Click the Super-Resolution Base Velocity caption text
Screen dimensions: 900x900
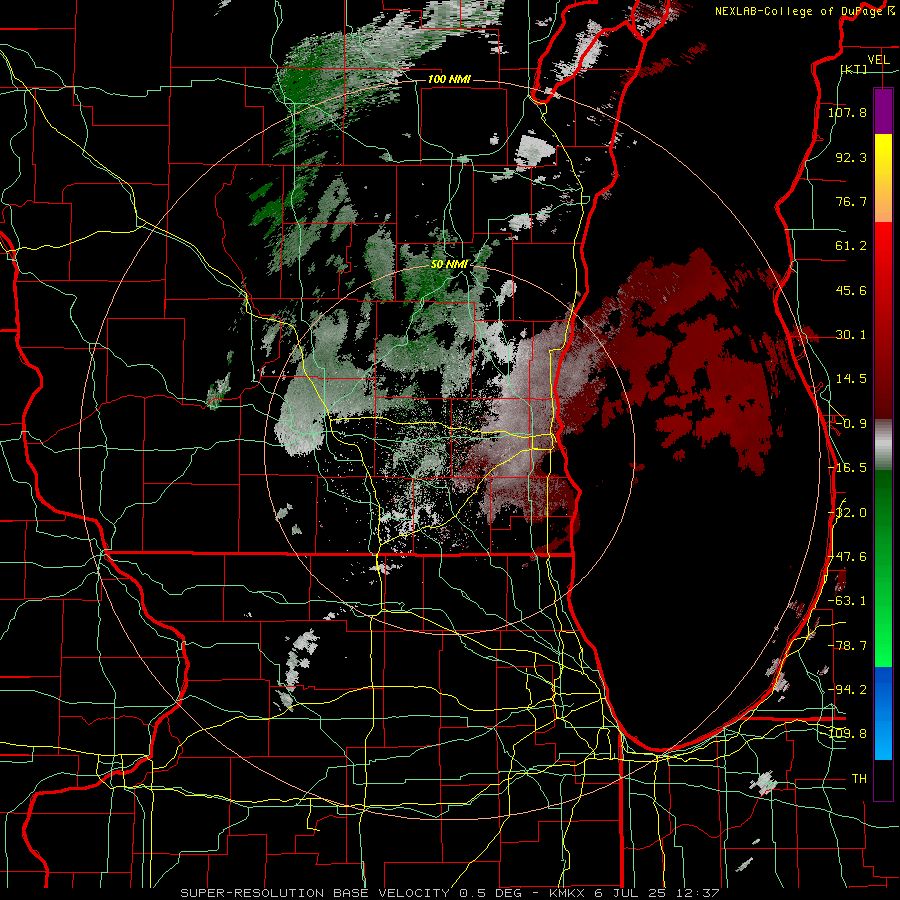pos(449,893)
